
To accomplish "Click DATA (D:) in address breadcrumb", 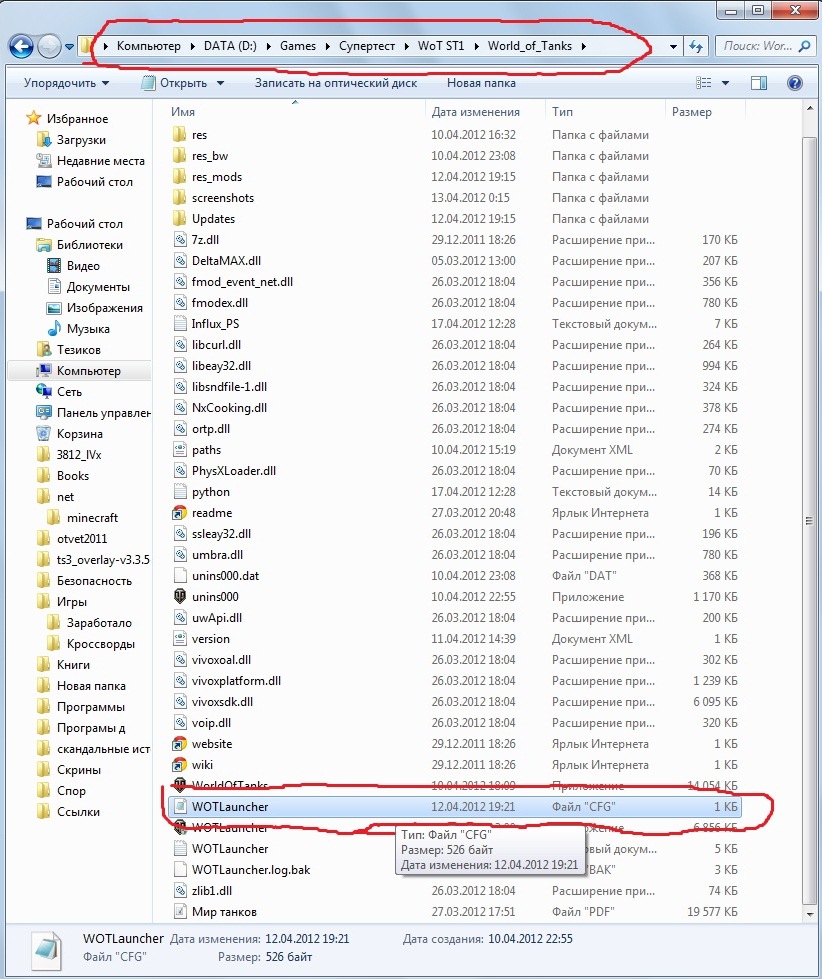I will (x=230, y=46).
